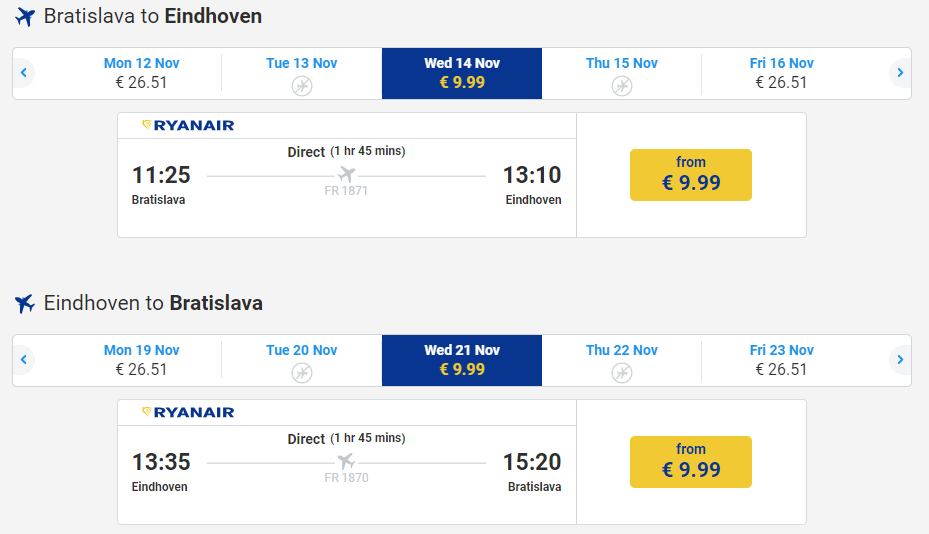Screen dimensions: 929x534
Task: Click the outbound from € 9.99 fare button
Action: [691, 175]
